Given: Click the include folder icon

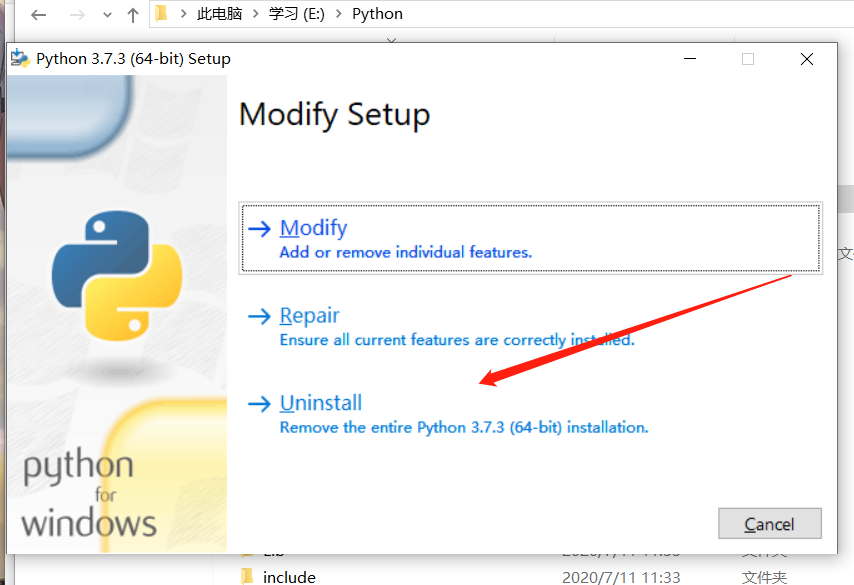Looking at the screenshot, I should click(247, 576).
